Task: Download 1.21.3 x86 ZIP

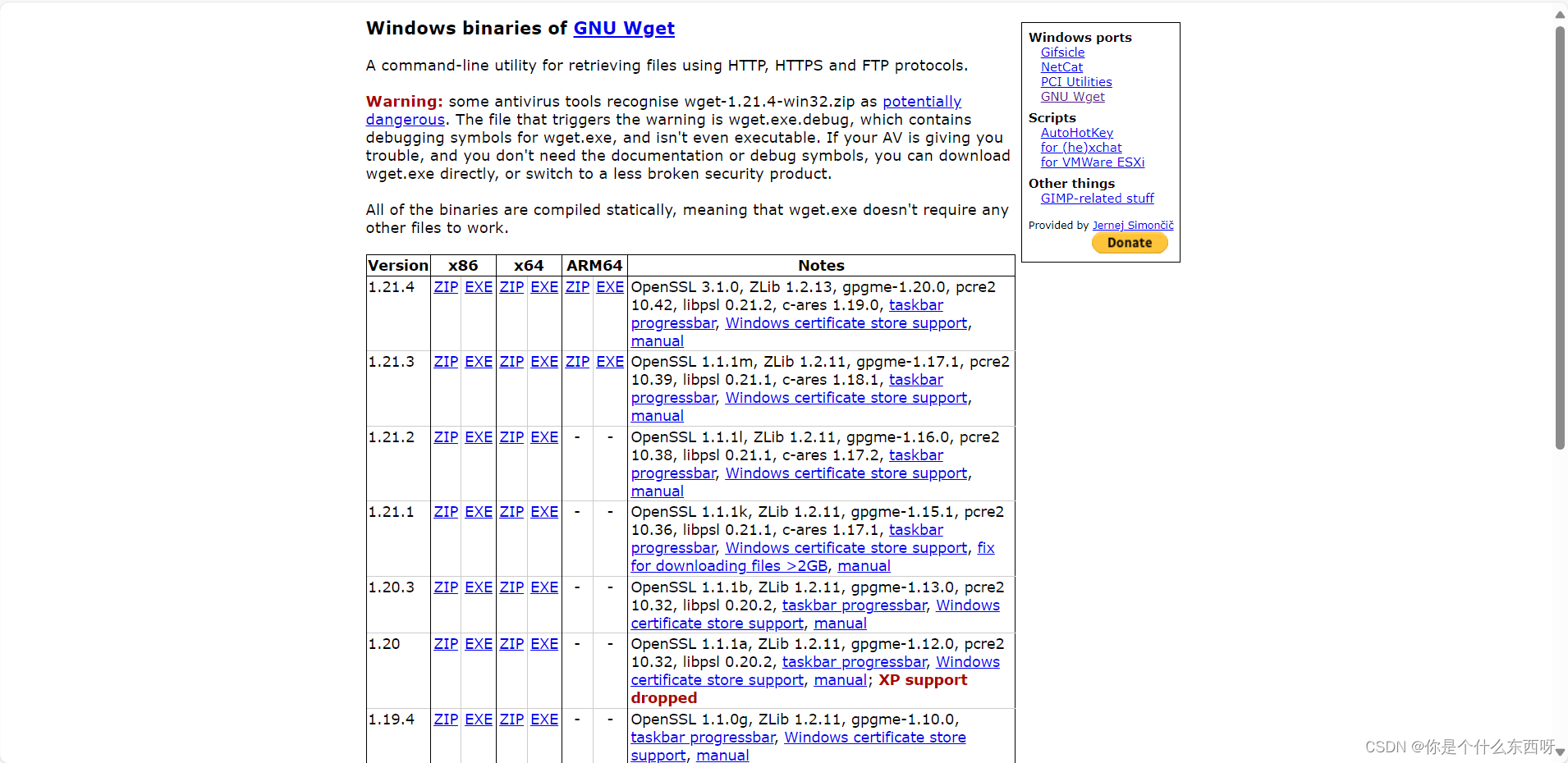Action: click(x=446, y=362)
